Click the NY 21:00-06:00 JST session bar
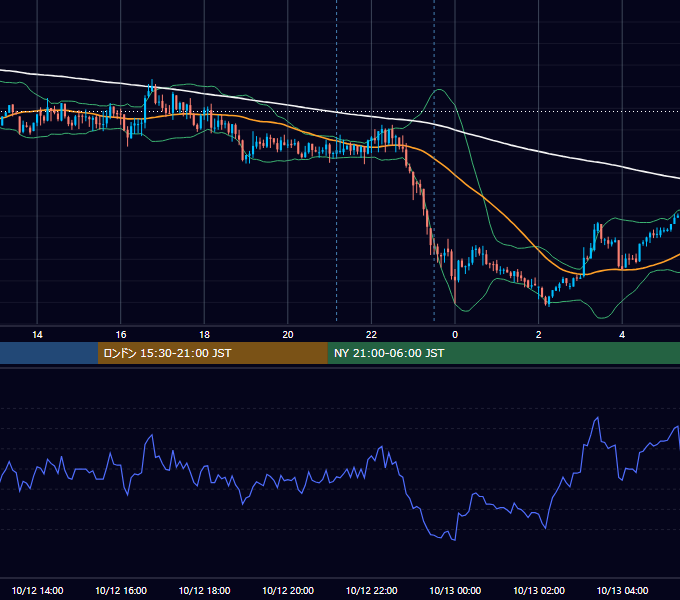680x600 pixels. tap(503, 353)
